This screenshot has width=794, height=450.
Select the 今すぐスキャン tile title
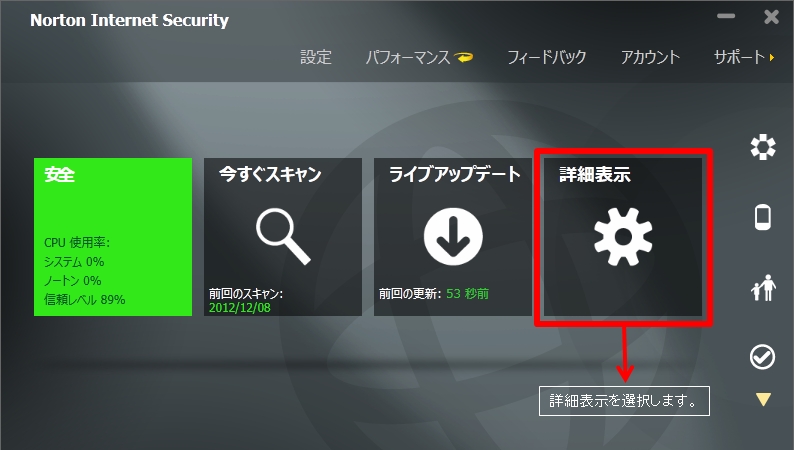(270, 174)
